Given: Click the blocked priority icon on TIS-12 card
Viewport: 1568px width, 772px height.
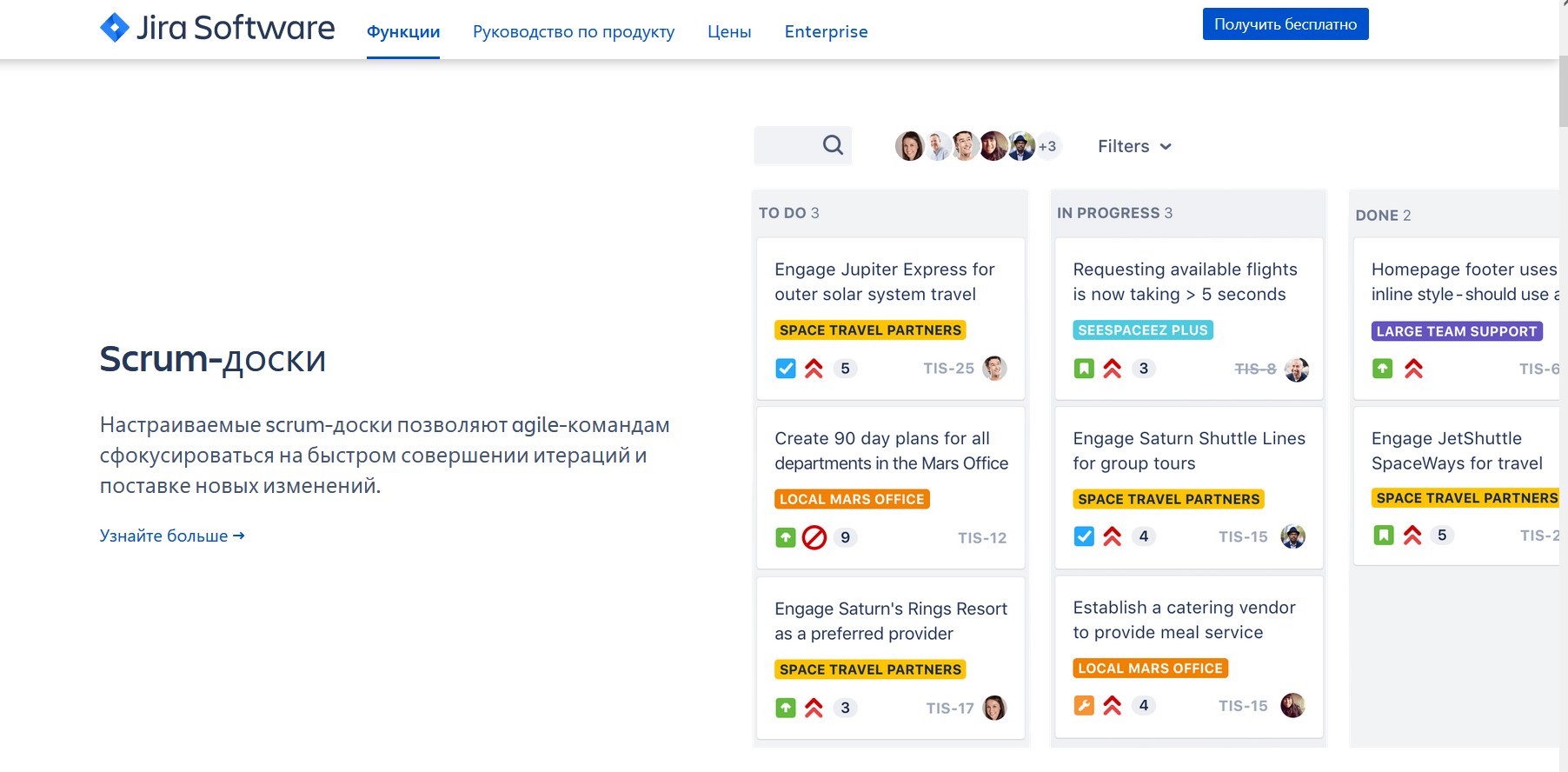Looking at the screenshot, I should click(x=814, y=538).
